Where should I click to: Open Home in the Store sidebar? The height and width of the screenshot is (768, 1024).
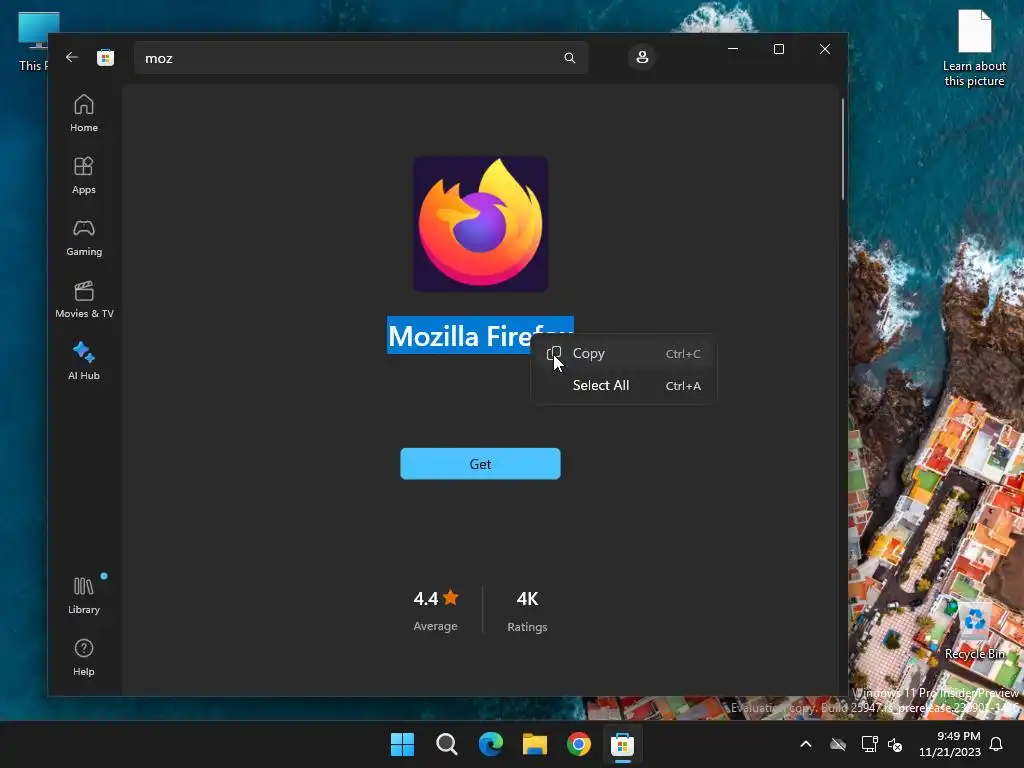point(84,114)
